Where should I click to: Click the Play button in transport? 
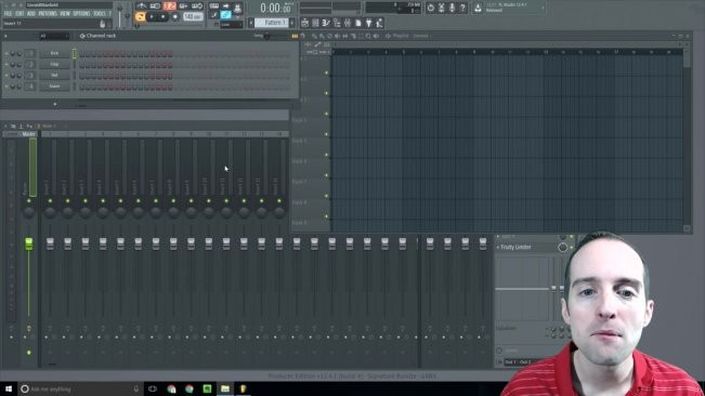(152, 17)
